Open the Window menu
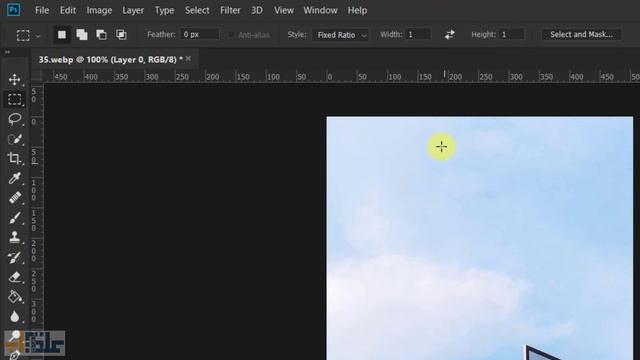This screenshot has width=640, height=360. point(320,10)
